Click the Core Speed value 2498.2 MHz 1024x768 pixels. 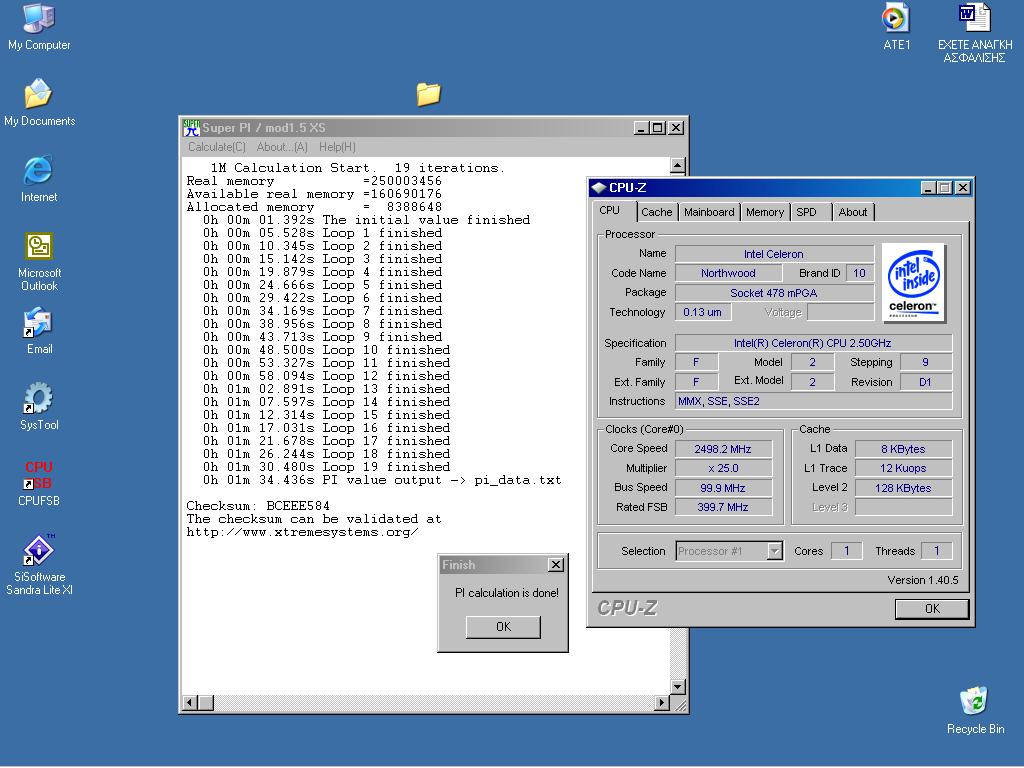[723, 449]
